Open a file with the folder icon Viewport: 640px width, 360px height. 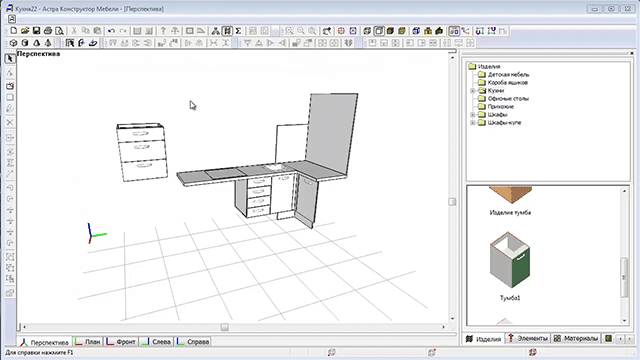point(25,31)
